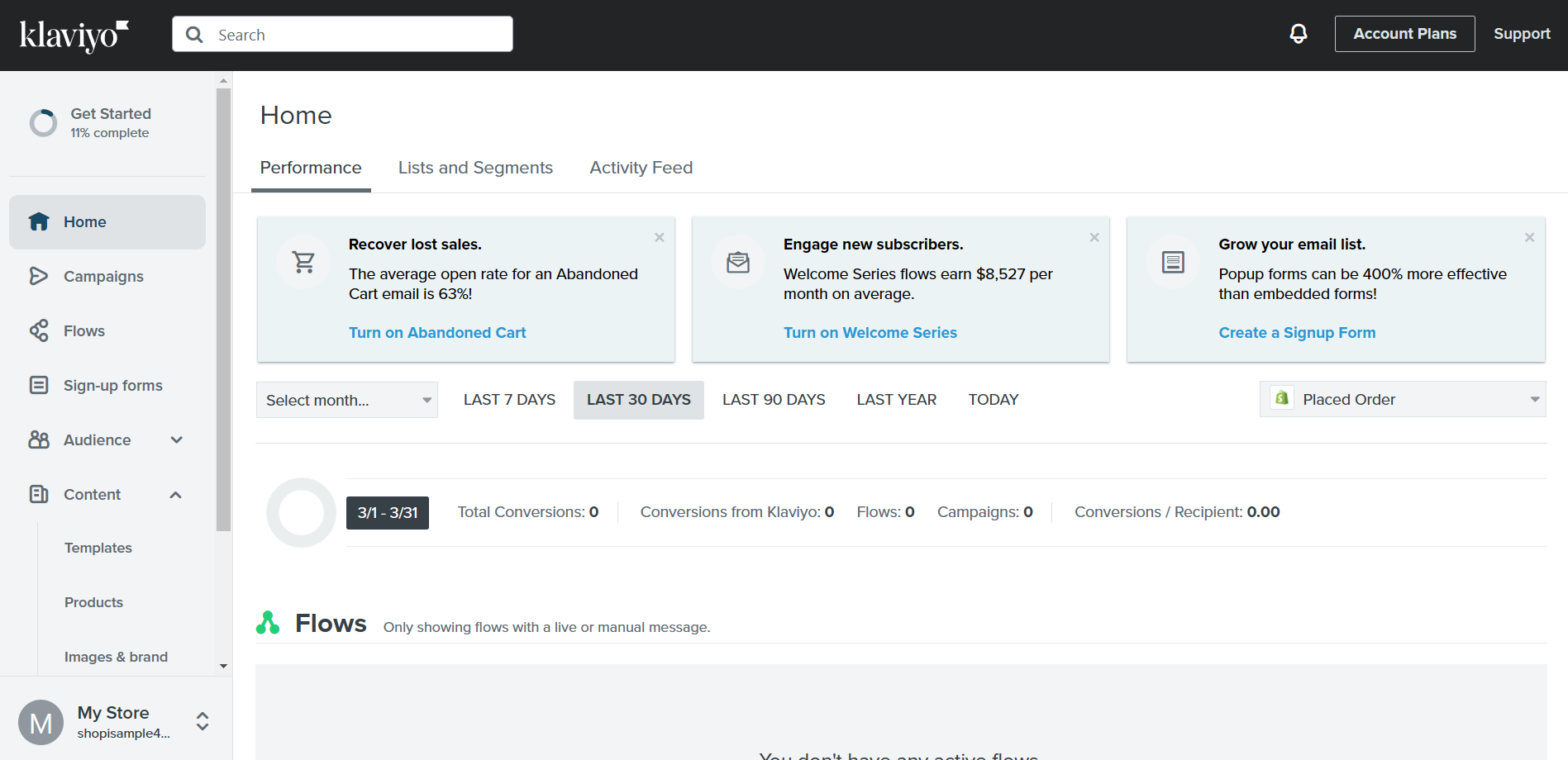This screenshot has height=760, width=1568.
Task: Click Create a Signup Form
Action: pos(1297,332)
